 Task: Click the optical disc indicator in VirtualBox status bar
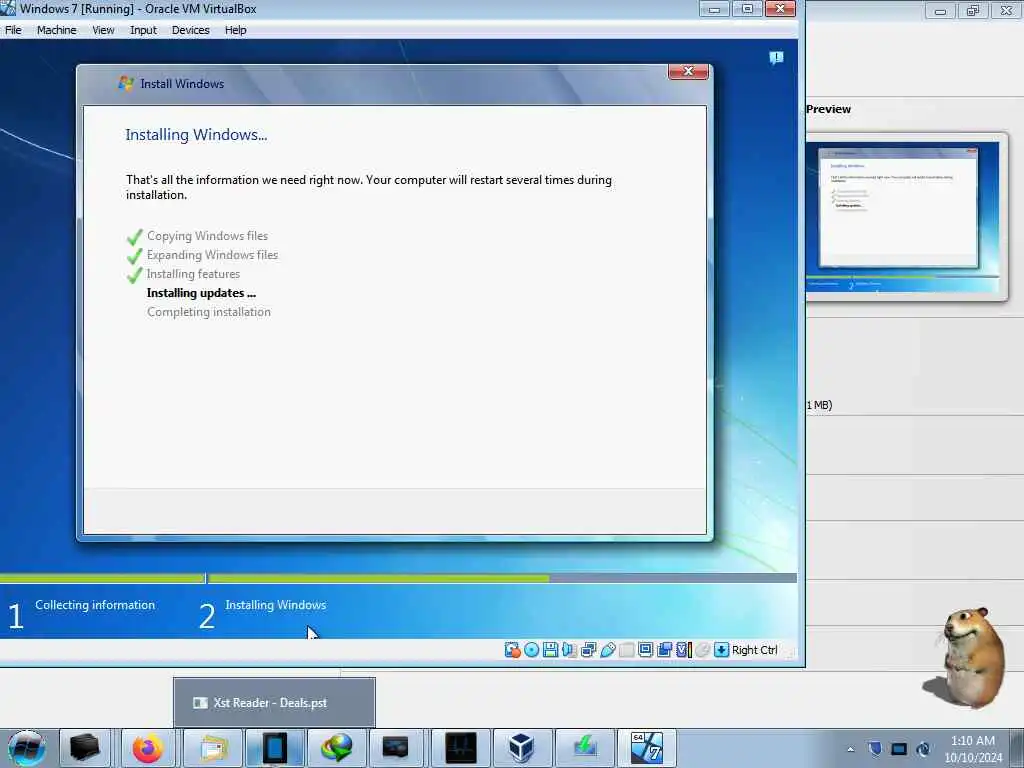[x=532, y=650]
